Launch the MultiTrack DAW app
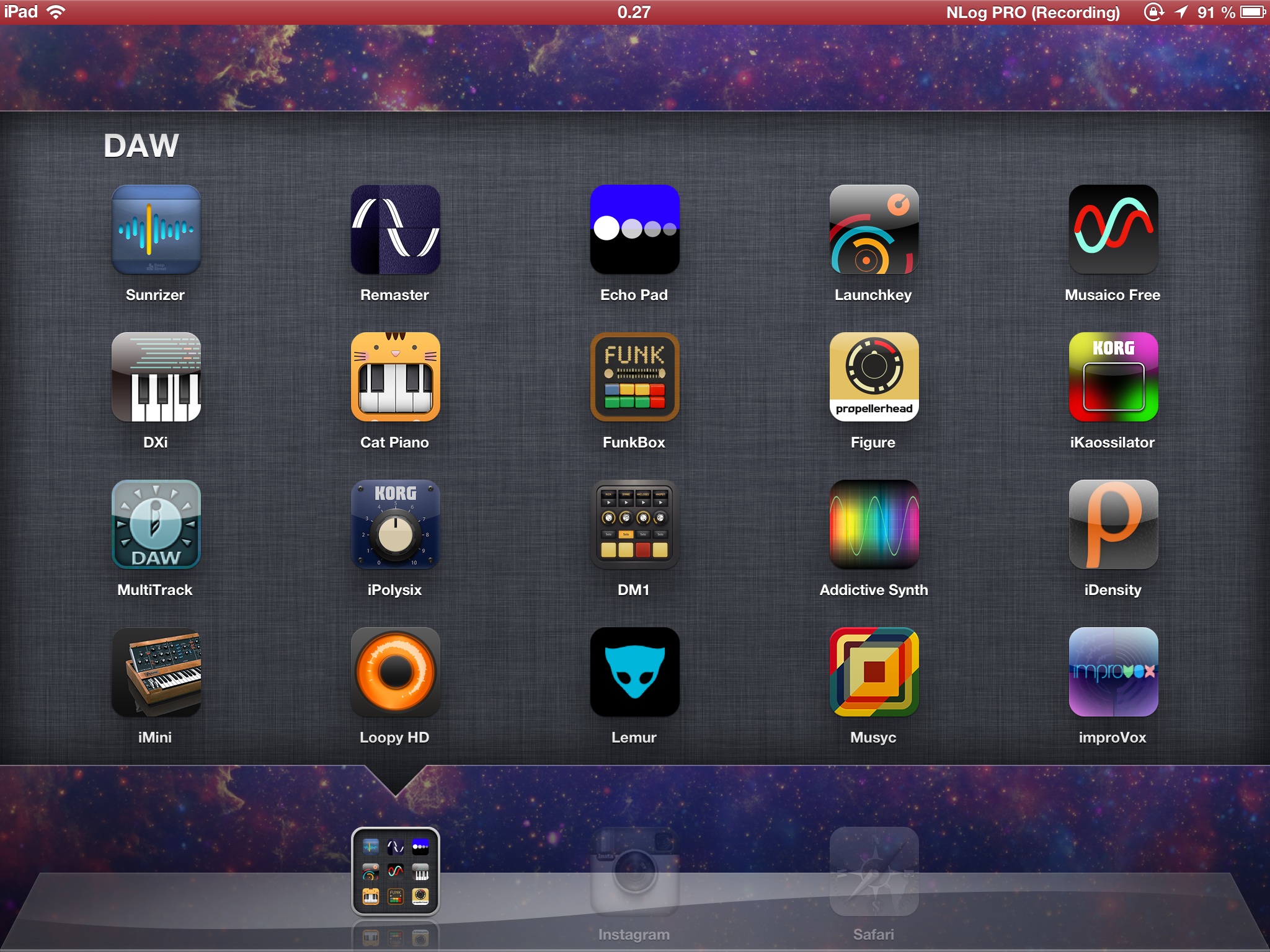Screen dimensions: 1270x952 156,524
